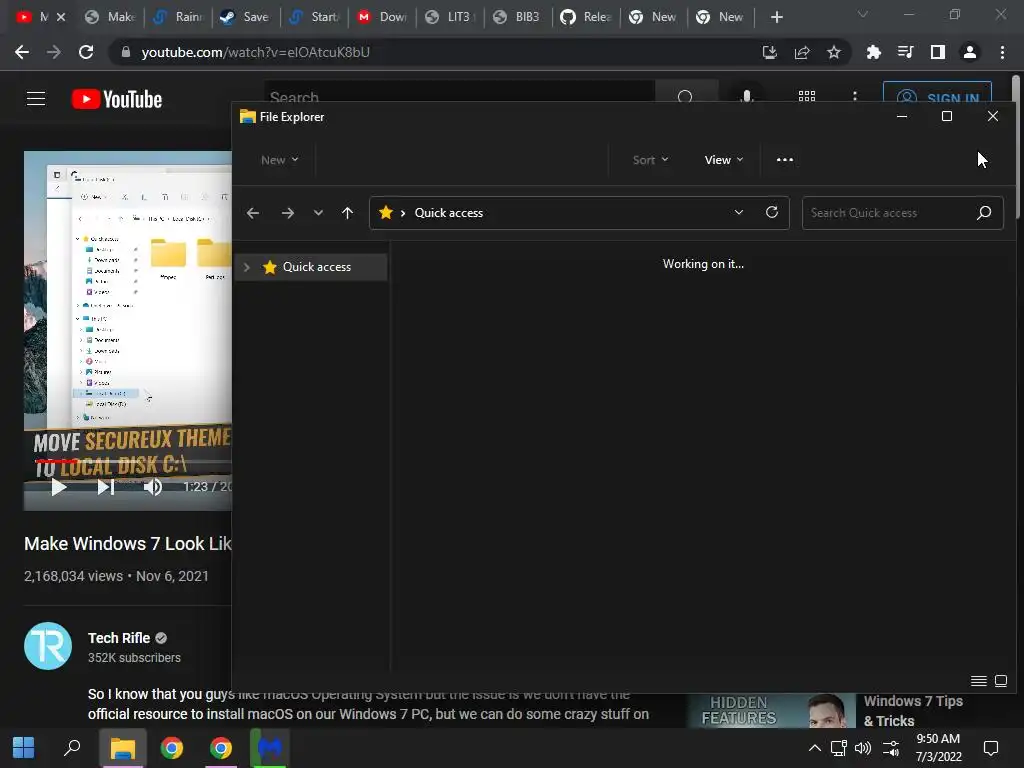Click Chrome back button

(x=22, y=52)
